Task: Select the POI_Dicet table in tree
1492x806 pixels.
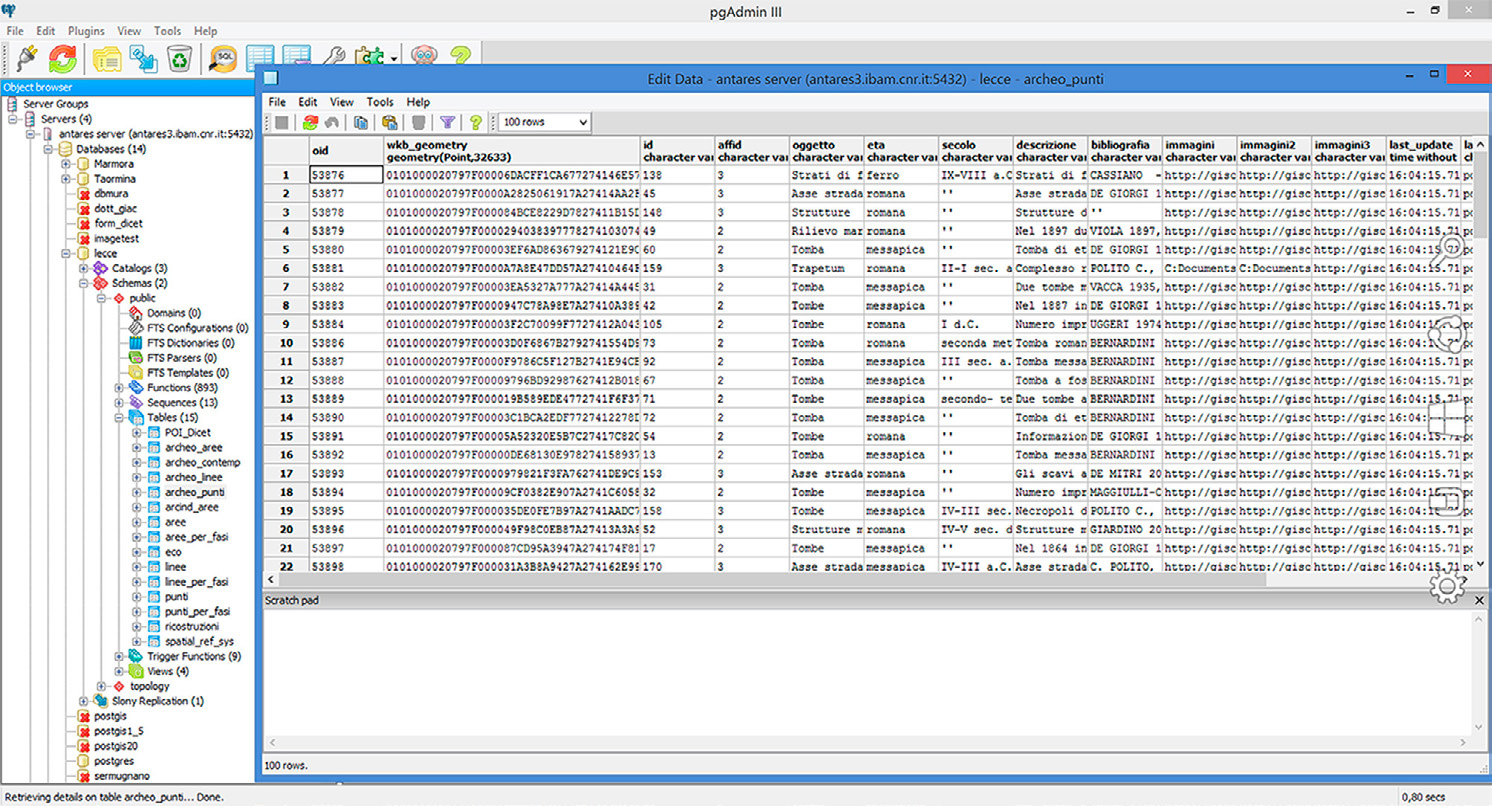Action: pyautogui.click(x=188, y=432)
